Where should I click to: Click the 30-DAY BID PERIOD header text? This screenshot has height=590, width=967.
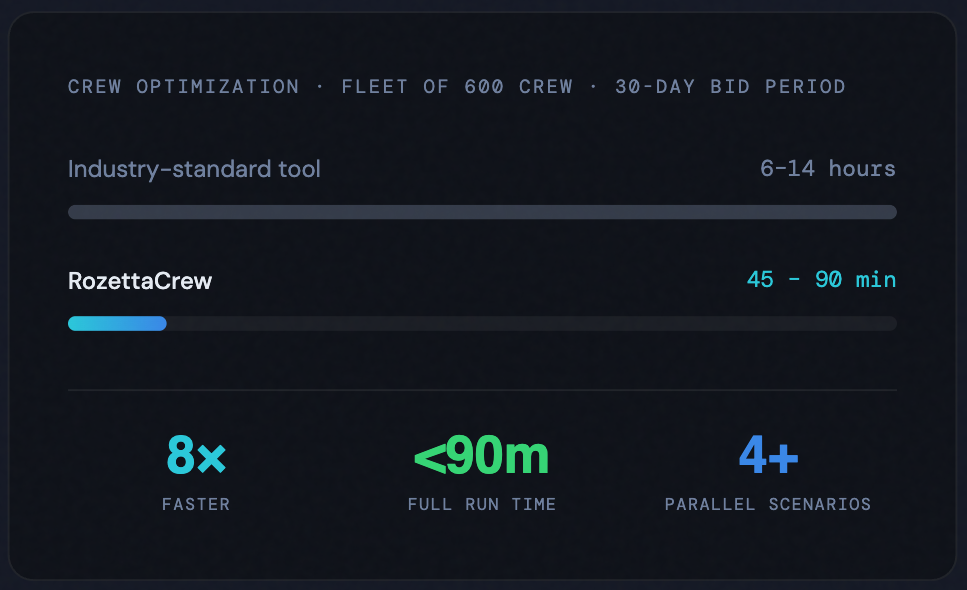tap(730, 87)
